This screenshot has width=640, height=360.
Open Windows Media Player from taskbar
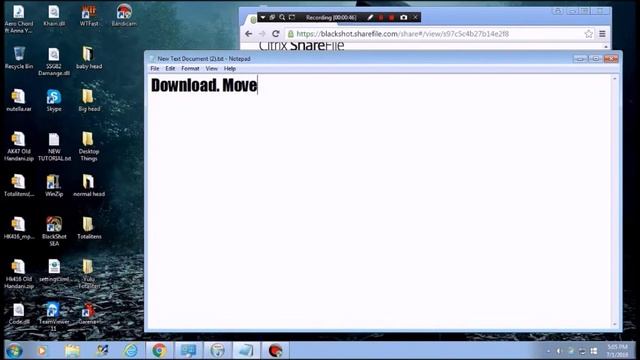point(42,351)
